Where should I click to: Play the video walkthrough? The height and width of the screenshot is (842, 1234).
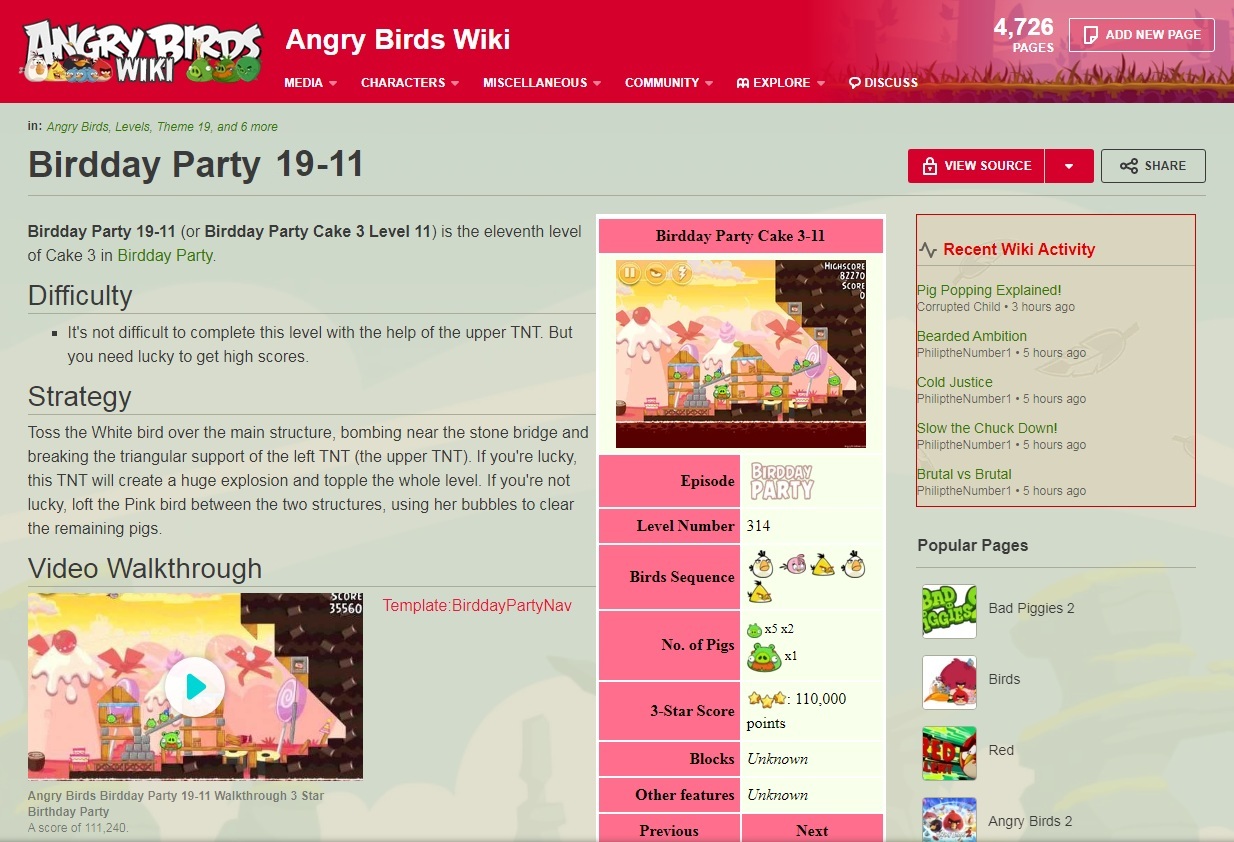pyautogui.click(x=195, y=686)
